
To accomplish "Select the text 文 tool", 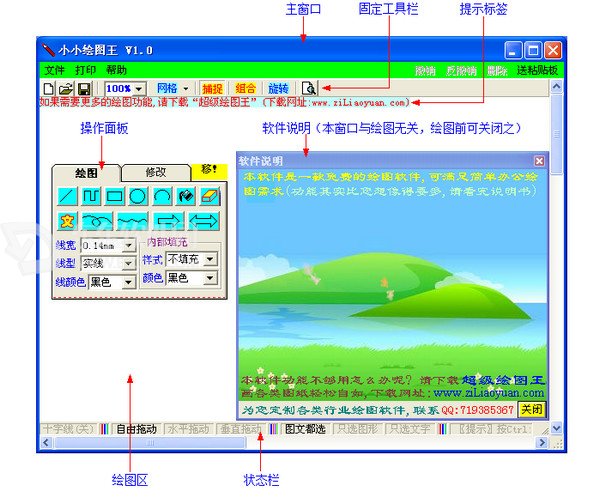I will coord(67,221).
